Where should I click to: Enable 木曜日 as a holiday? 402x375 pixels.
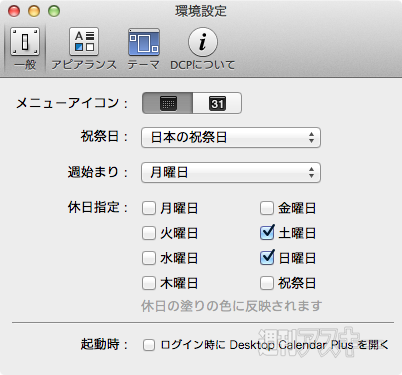coord(149,283)
